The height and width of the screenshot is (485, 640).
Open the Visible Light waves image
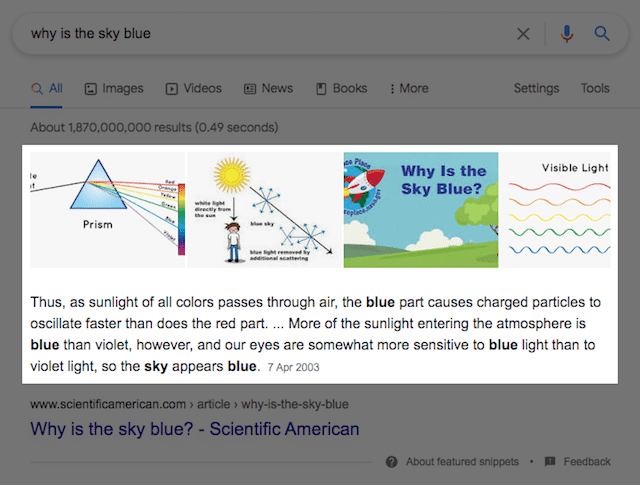click(x=558, y=209)
